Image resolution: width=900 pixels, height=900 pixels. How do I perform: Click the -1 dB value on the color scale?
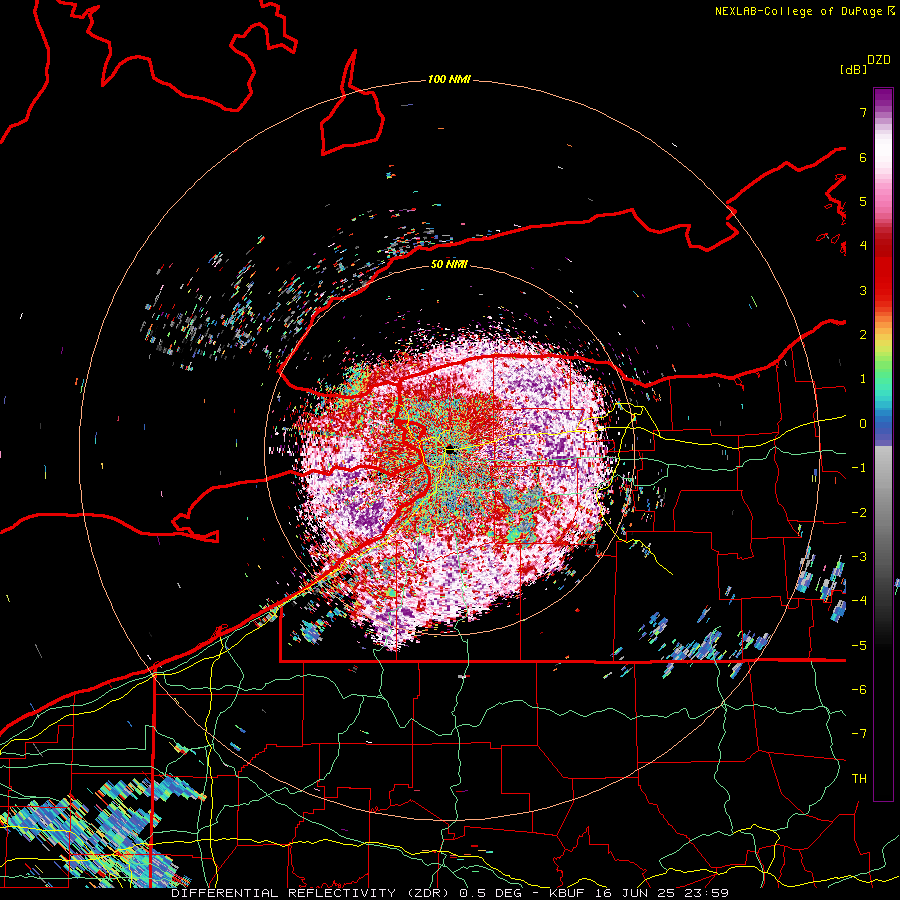click(x=859, y=467)
